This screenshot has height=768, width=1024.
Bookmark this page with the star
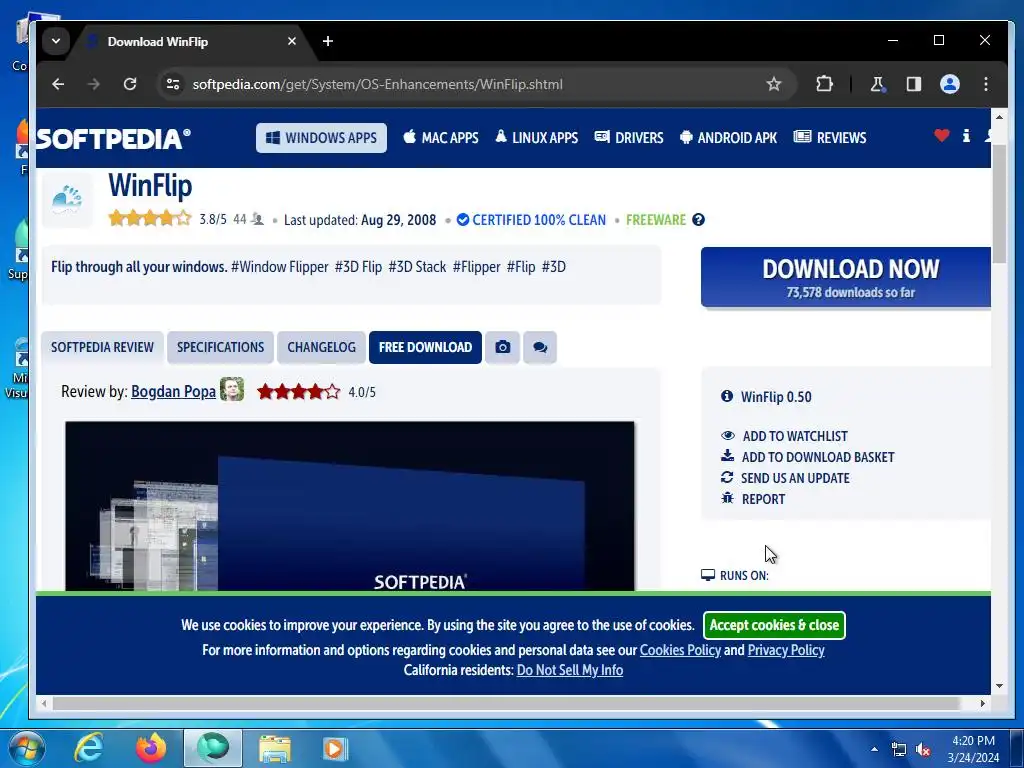click(774, 84)
